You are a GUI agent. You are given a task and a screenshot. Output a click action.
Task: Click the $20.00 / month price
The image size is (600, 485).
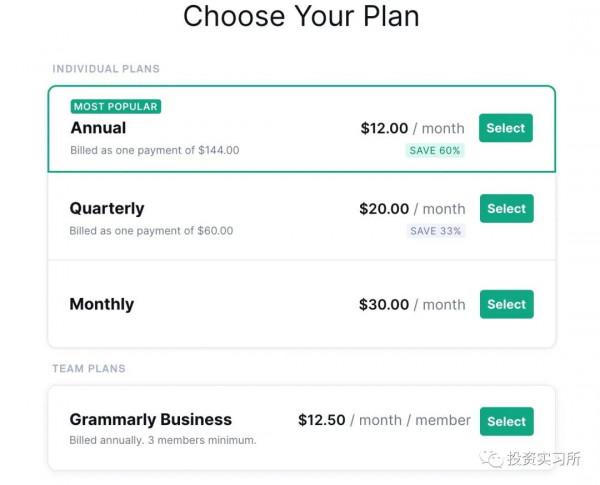click(412, 209)
